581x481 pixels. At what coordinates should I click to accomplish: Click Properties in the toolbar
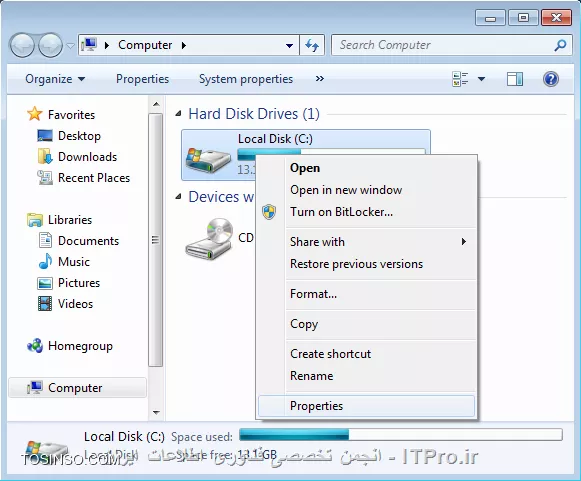[142, 79]
